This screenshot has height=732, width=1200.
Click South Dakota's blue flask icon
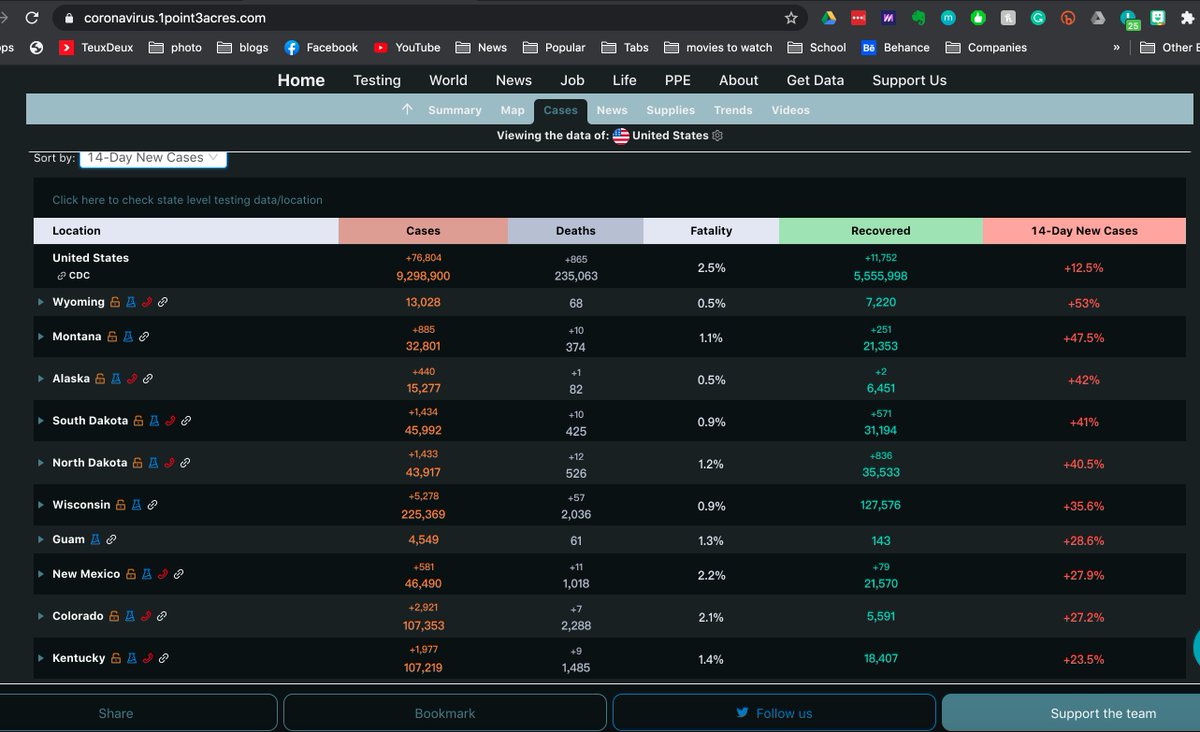coord(154,421)
